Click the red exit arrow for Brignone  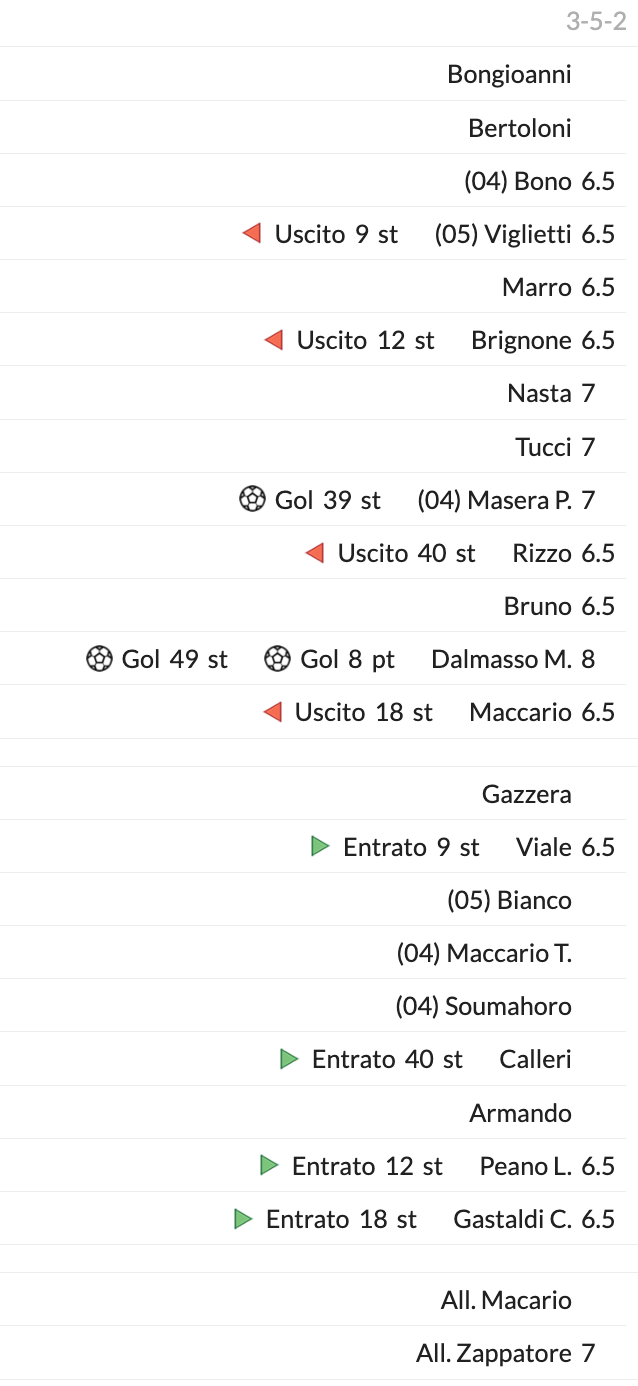[274, 340]
